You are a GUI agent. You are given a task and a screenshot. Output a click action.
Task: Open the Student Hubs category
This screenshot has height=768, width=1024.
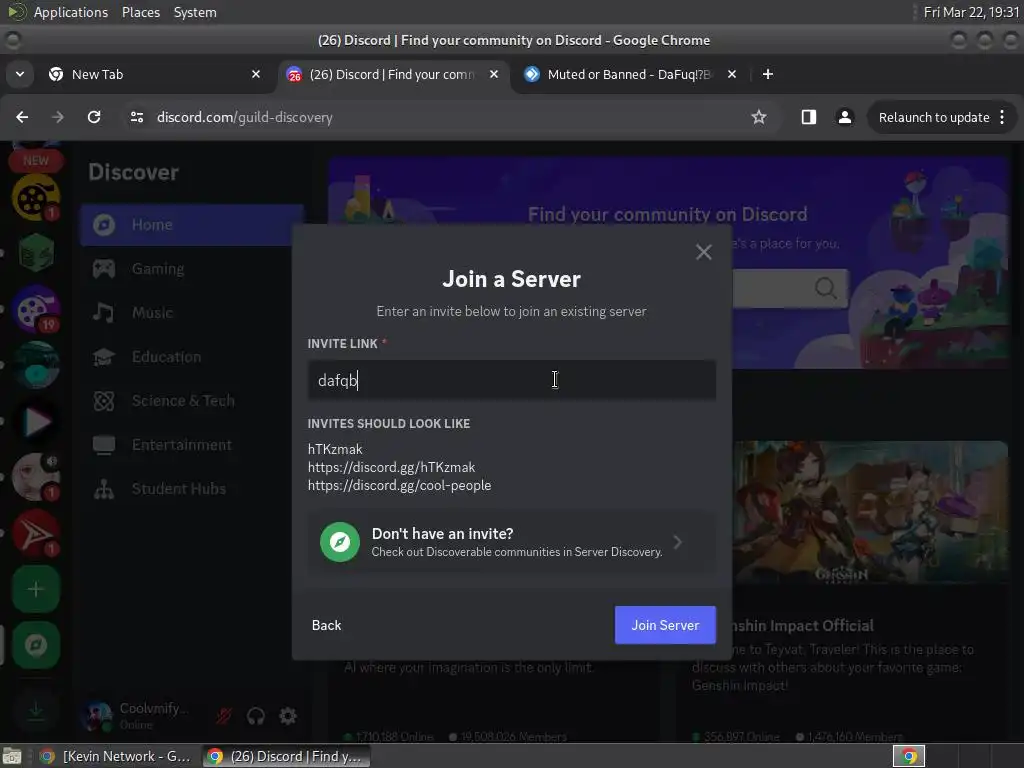point(192,488)
